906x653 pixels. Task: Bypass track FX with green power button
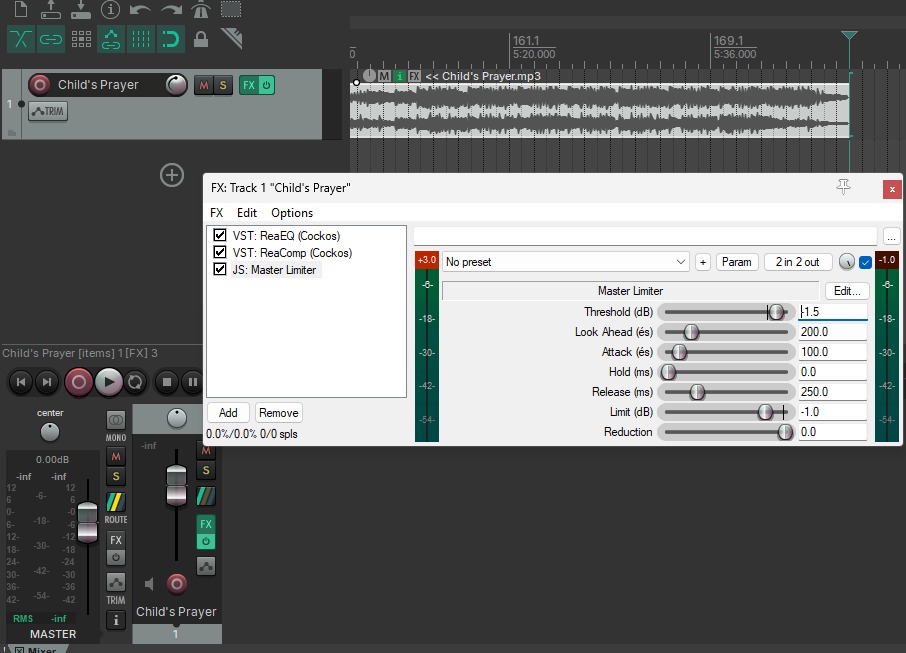[266, 85]
